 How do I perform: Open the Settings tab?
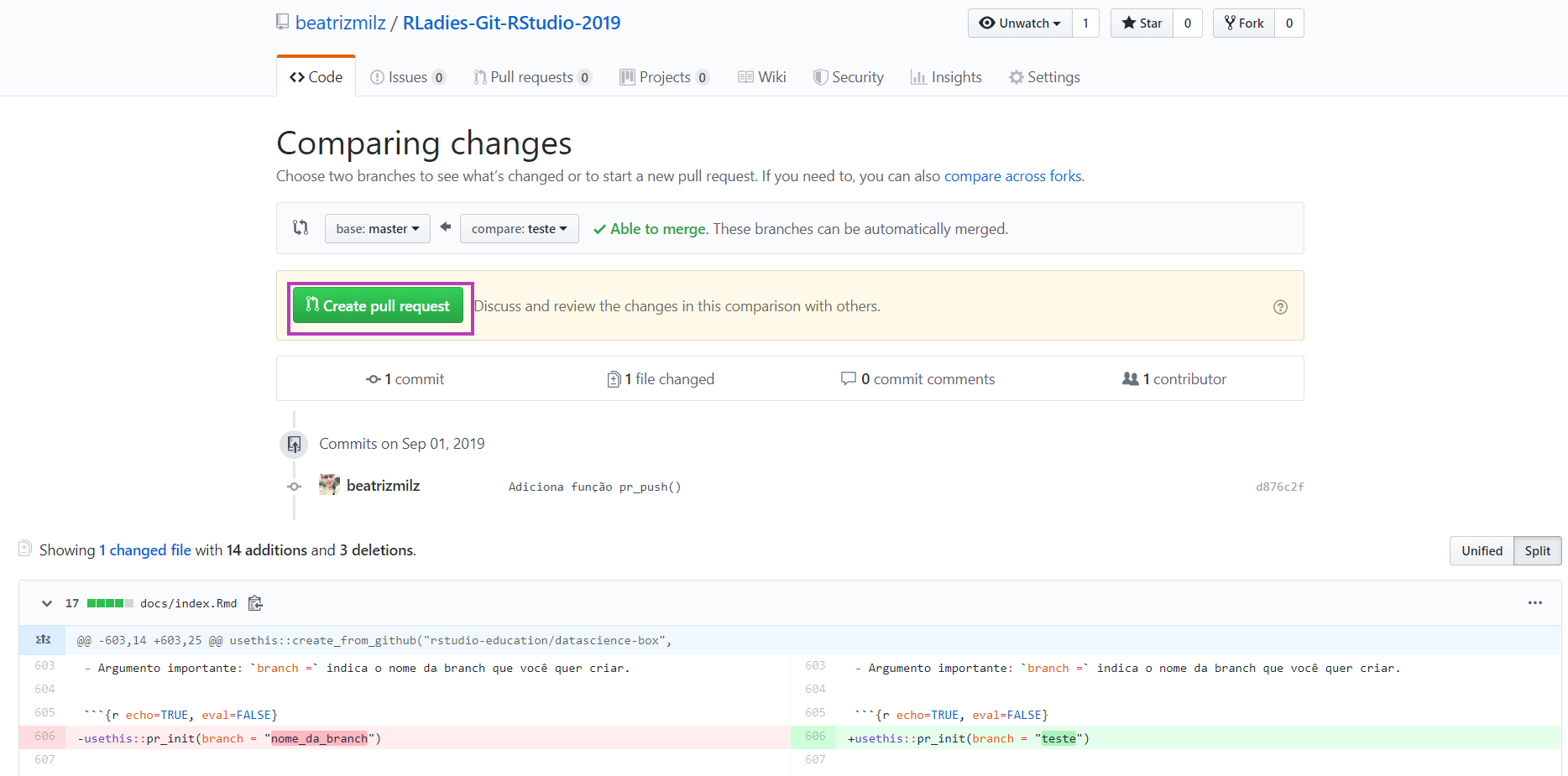[1044, 77]
